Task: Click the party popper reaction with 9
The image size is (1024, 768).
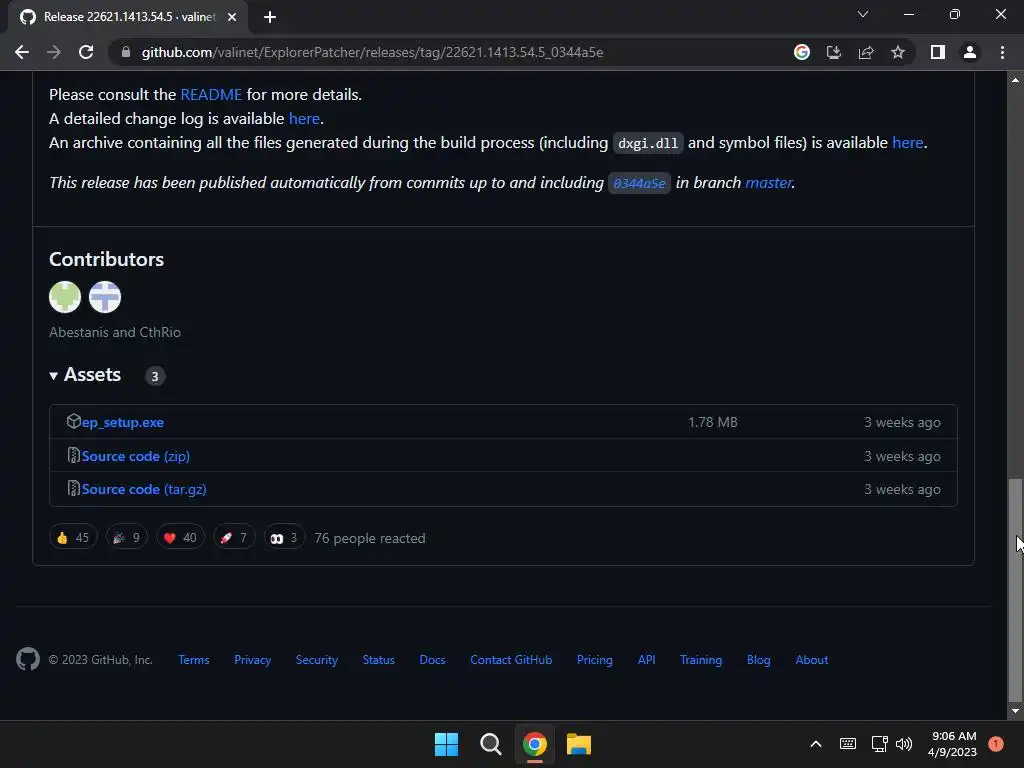Action: click(127, 538)
